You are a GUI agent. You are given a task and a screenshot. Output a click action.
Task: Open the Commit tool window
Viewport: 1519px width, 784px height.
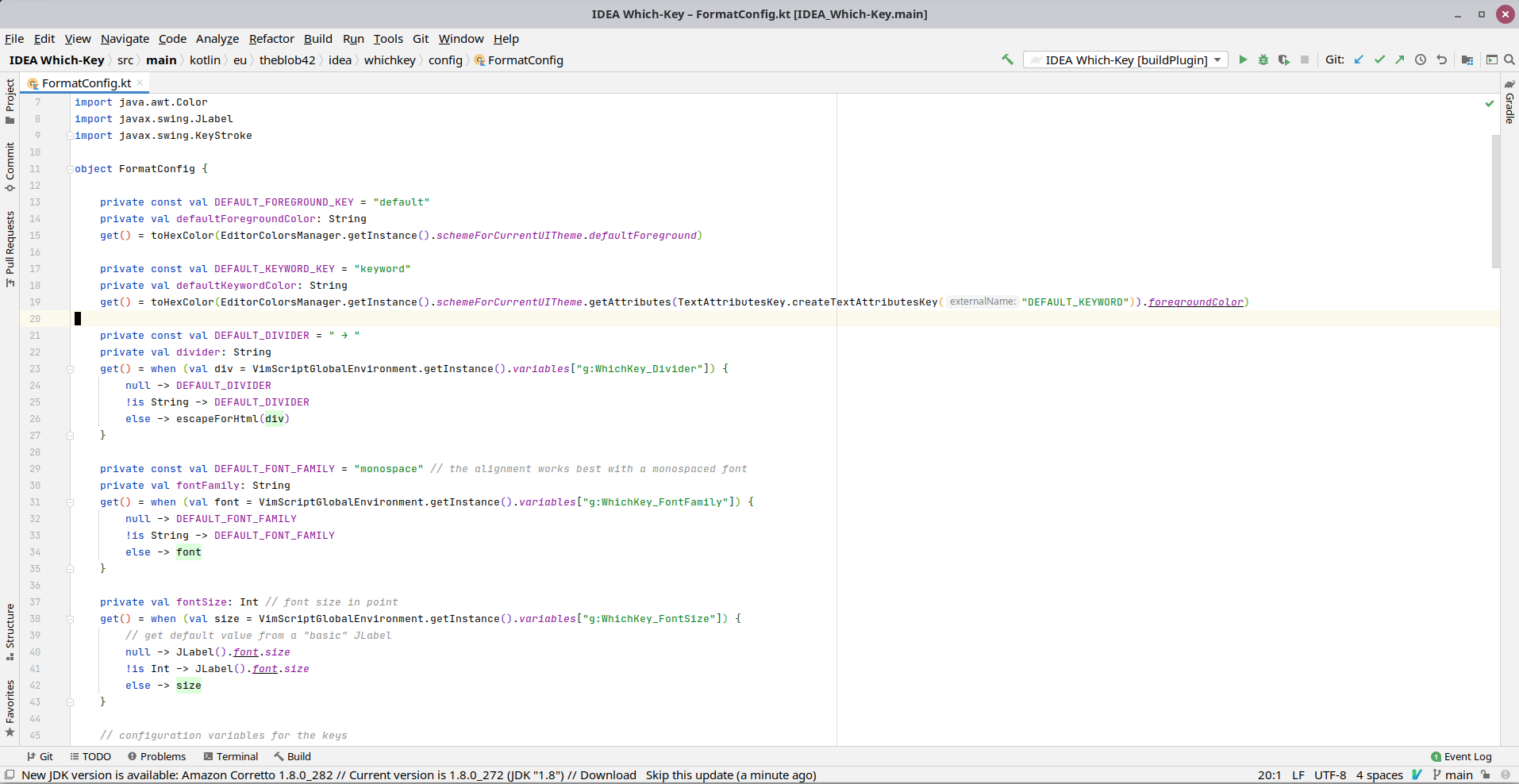tap(10, 167)
